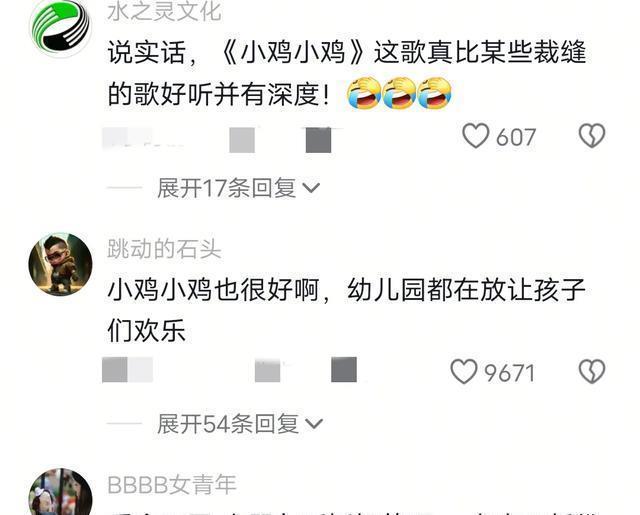This screenshot has height=515, width=640.
Task: Open username 水之灵文化
Action: 164,11
